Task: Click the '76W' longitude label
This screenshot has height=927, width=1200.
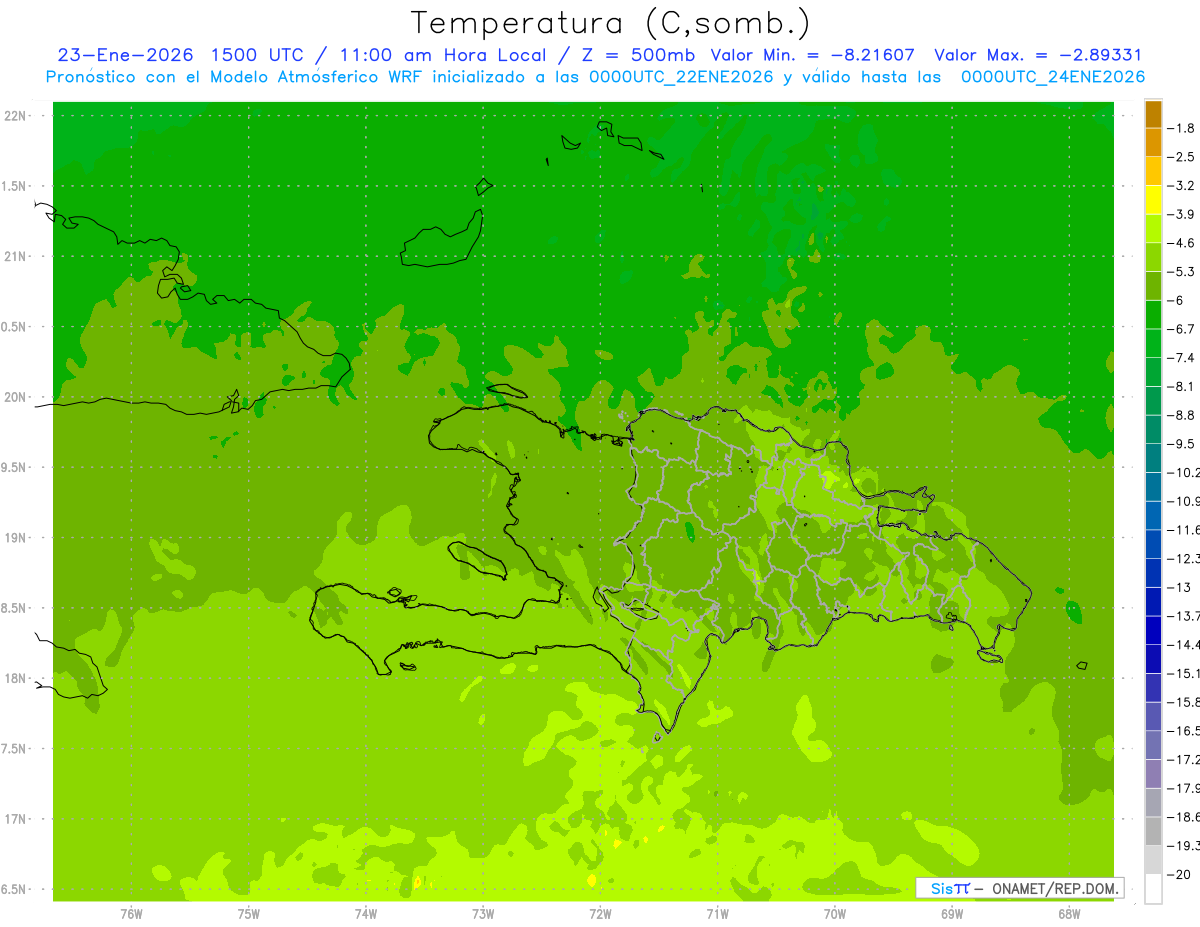Action: (x=131, y=913)
